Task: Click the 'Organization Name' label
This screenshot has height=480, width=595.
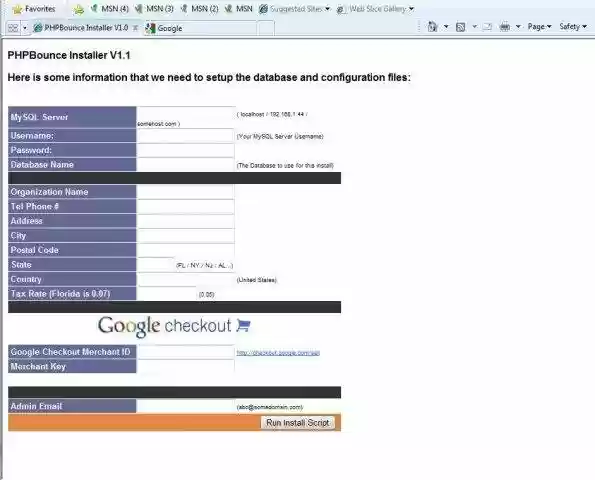Action: coord(49,192)
